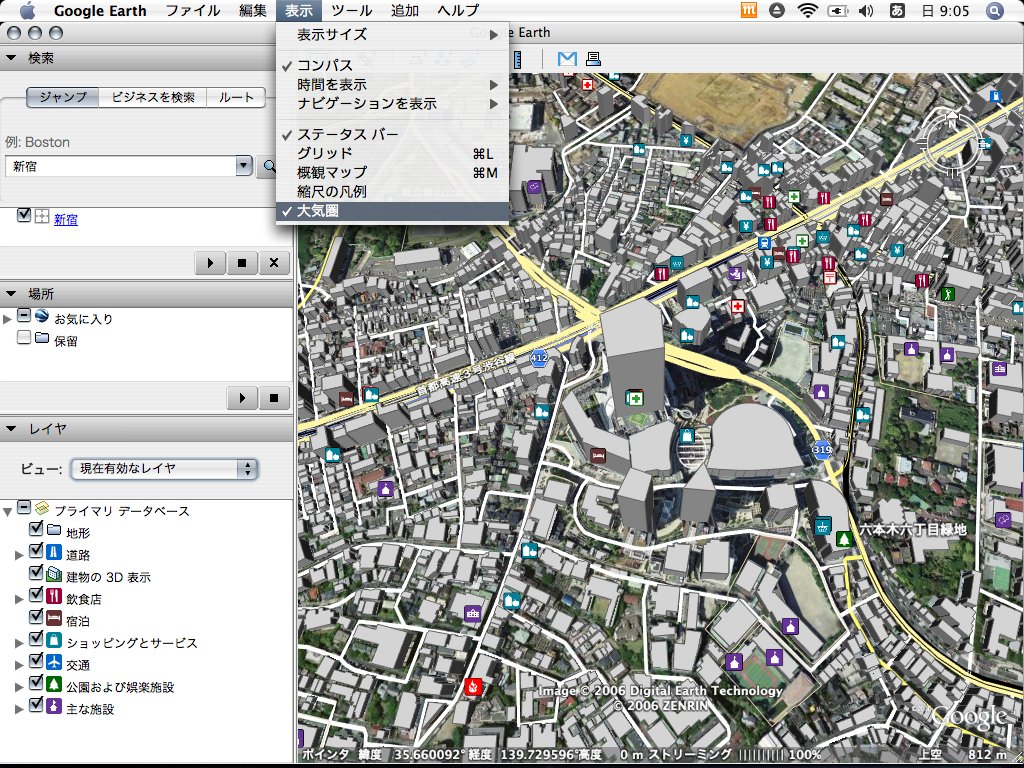Click the route 319 shield on the map
Screen dimensions: 1024x768
pyautogui.click(x=822, y=449)
